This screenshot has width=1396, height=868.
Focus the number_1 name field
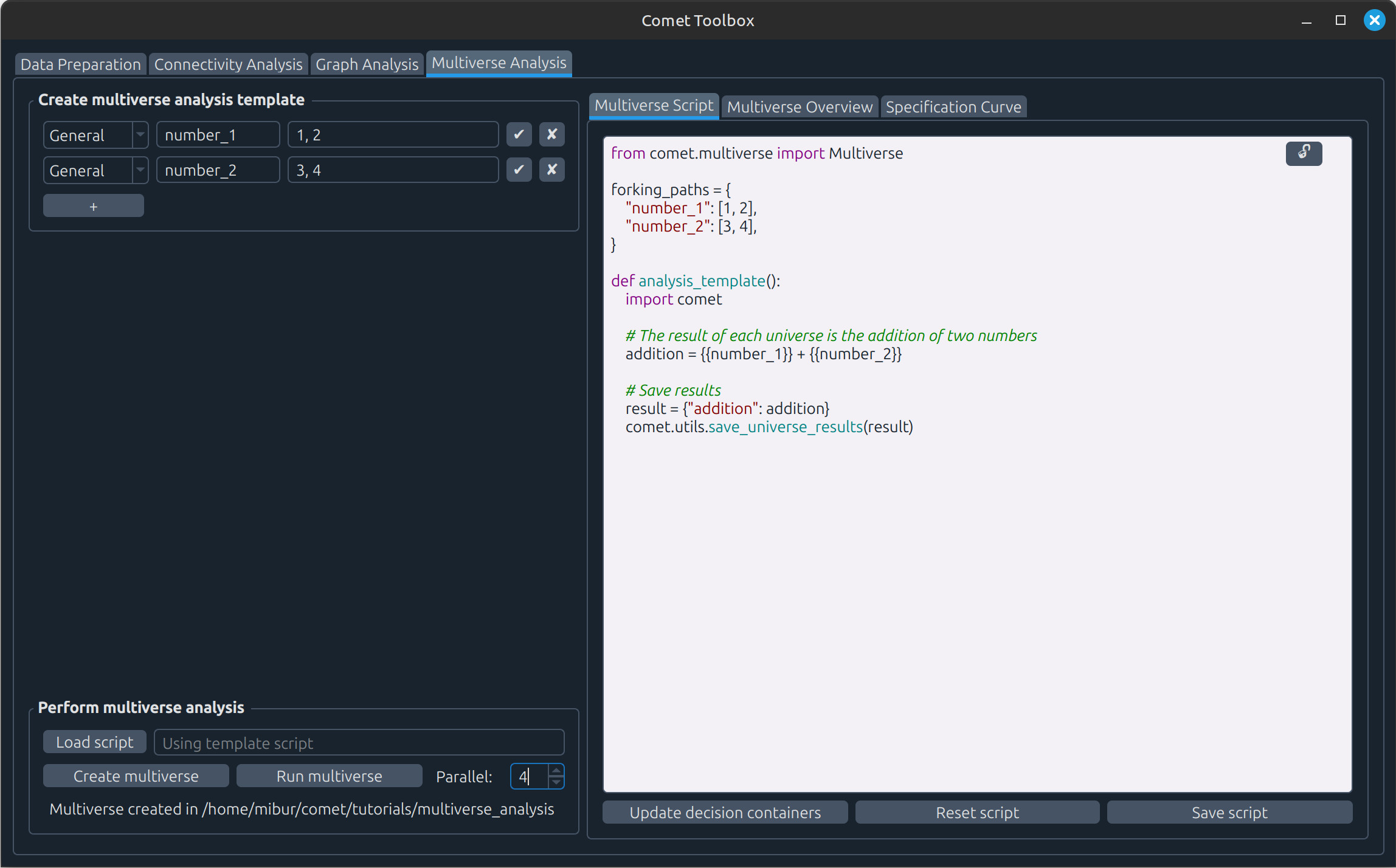pos(218,135)
